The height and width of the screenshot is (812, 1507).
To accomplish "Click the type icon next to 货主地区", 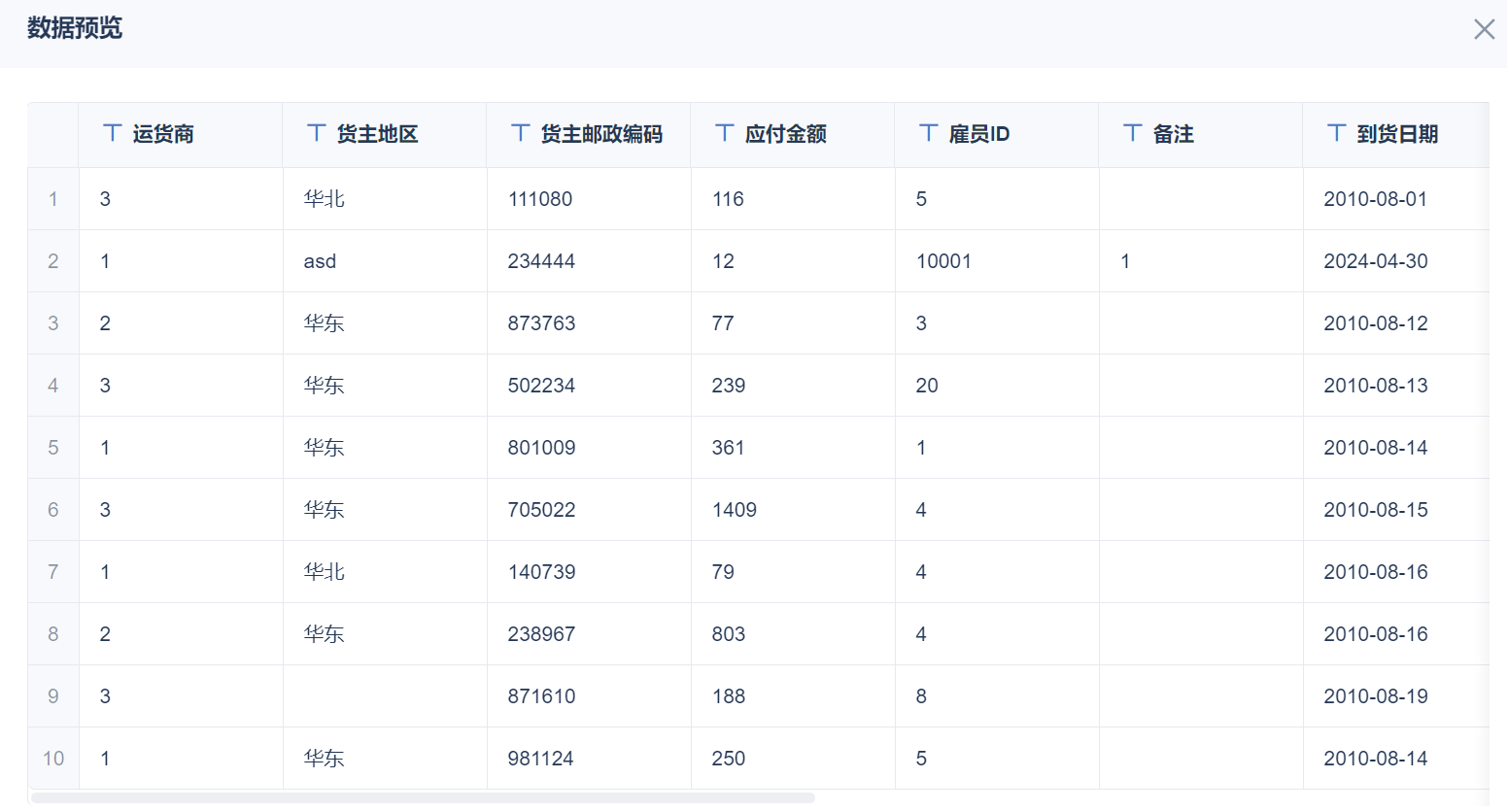I will click(x=317, y=133).
